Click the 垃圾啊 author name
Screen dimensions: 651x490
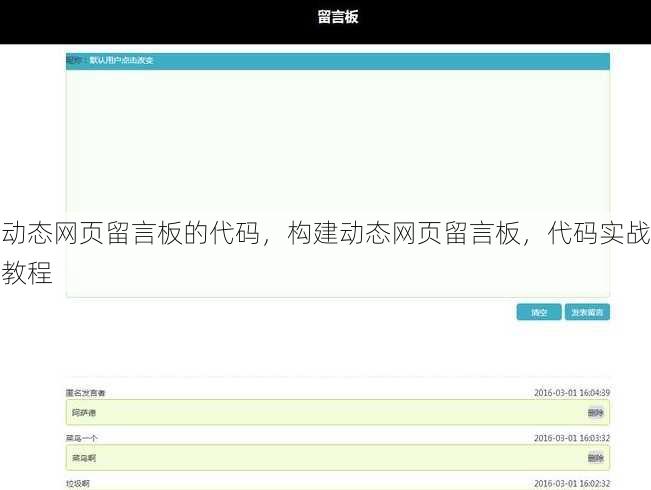click(x=78, y=484)
